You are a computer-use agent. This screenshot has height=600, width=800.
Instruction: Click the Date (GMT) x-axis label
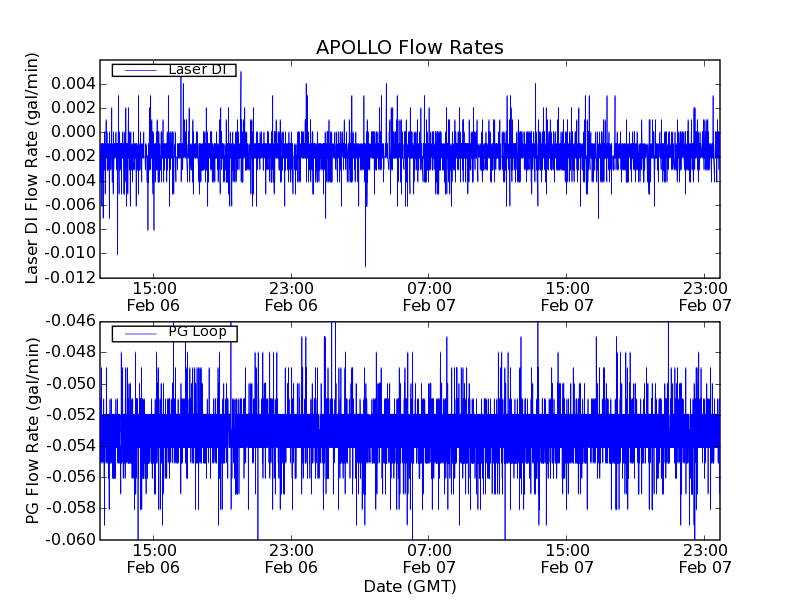(409, 586)
